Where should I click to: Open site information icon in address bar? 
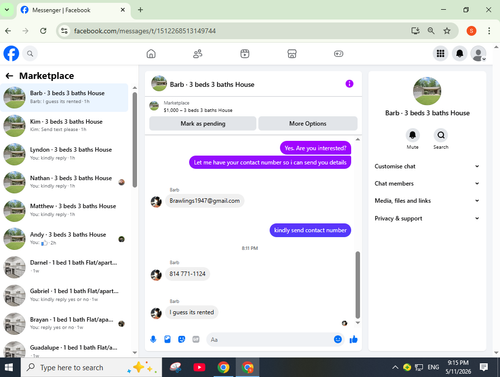point(64,31)
